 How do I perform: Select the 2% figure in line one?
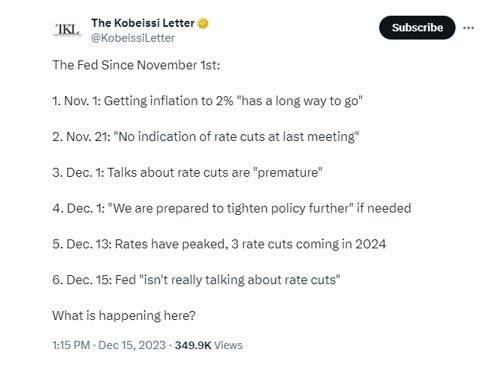[224, 101]
